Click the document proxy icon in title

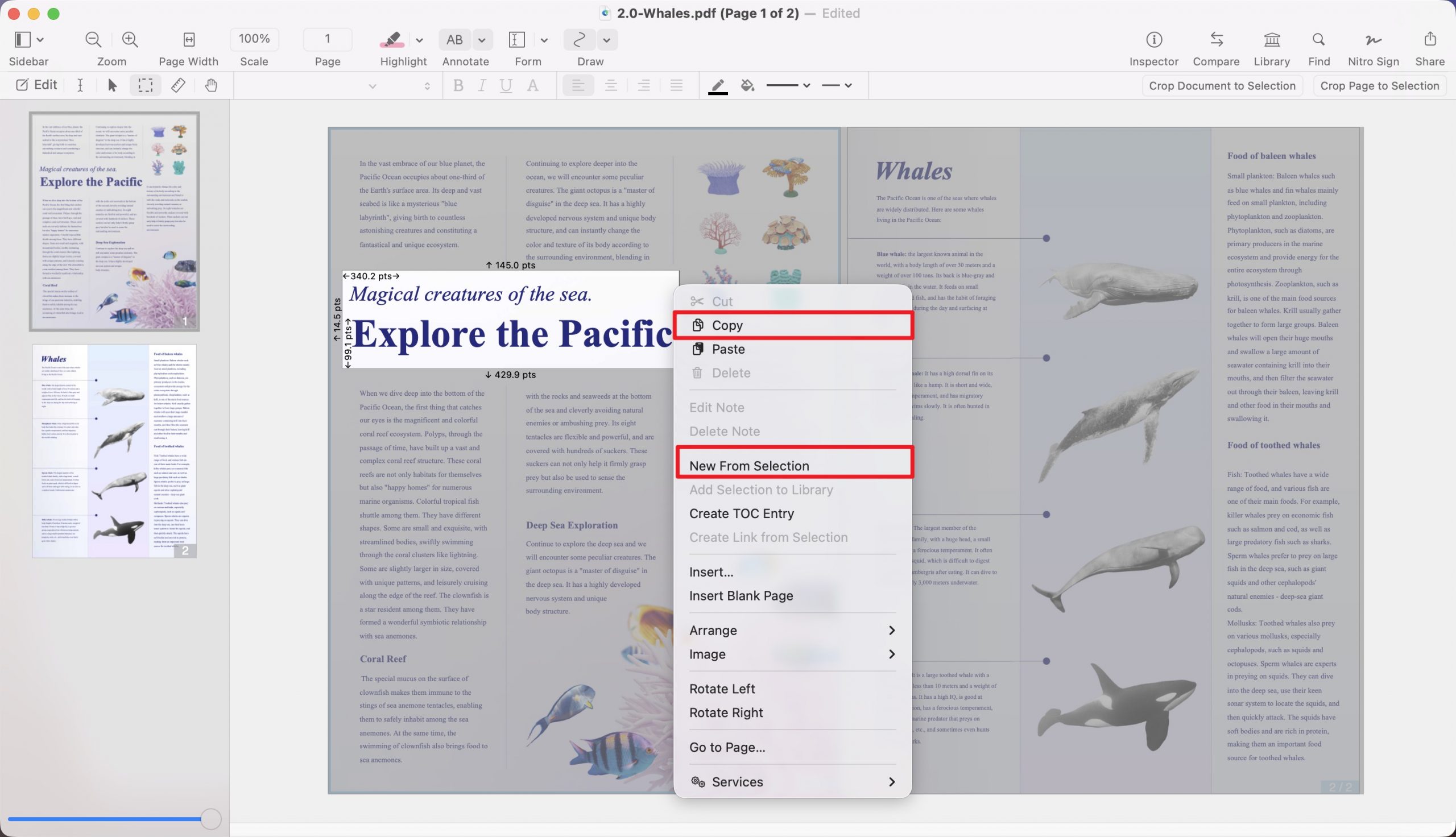605,13
